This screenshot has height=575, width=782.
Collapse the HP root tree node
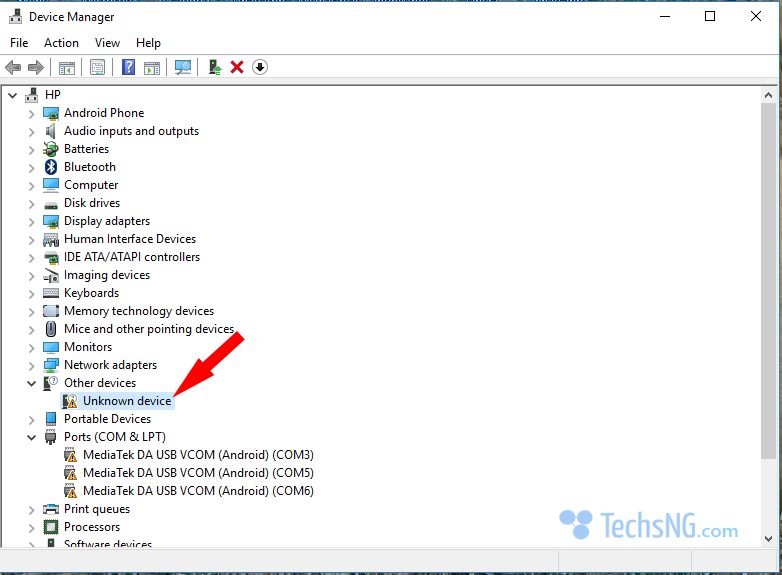(13, 95)
